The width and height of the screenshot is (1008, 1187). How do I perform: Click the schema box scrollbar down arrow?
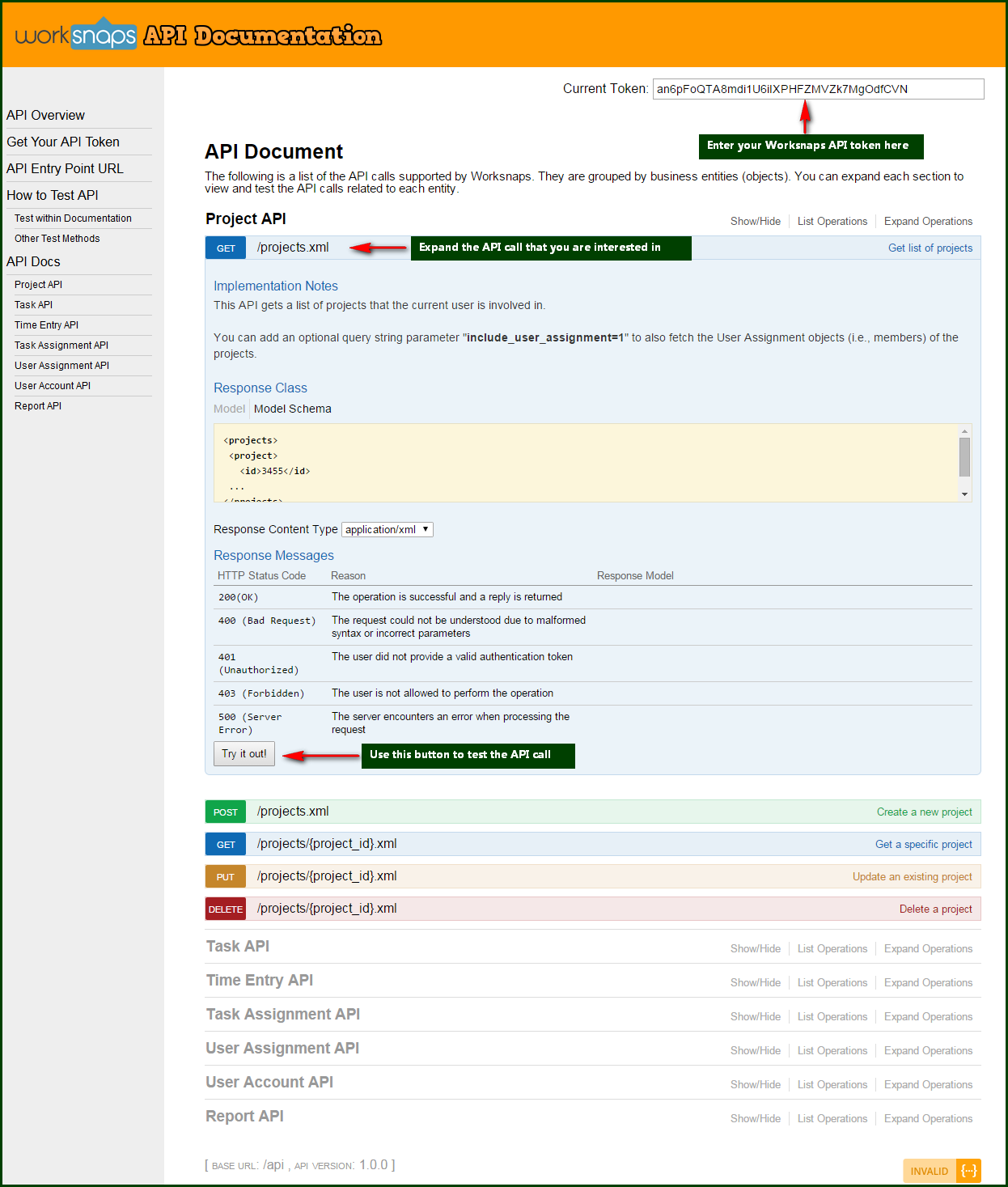pos(964,494)
